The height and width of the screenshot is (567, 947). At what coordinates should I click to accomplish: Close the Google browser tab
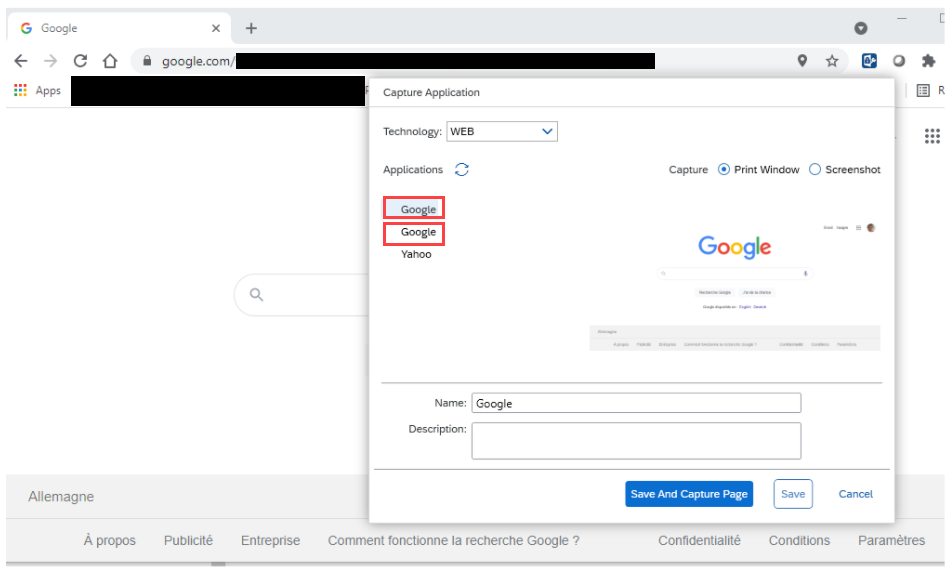(216, 28)
